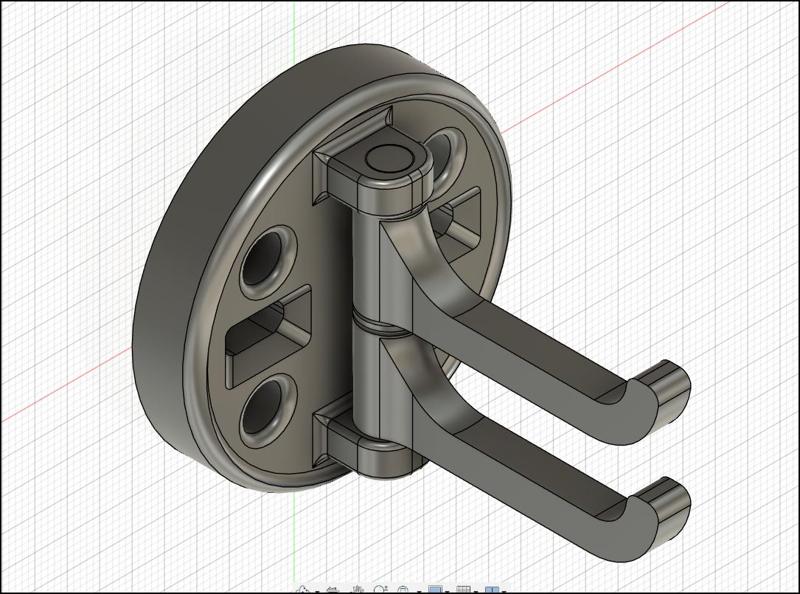This screenshot has width=800, height=594.
Task: Open the Display Settings monitor icon
Action: click(435, 590)
